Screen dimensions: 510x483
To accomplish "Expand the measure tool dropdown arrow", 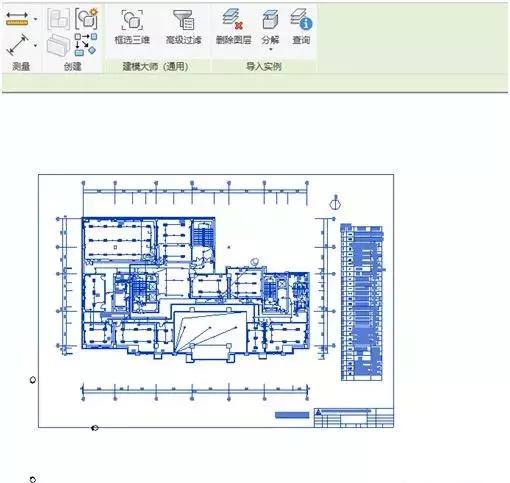I will [x=35, y=19].
